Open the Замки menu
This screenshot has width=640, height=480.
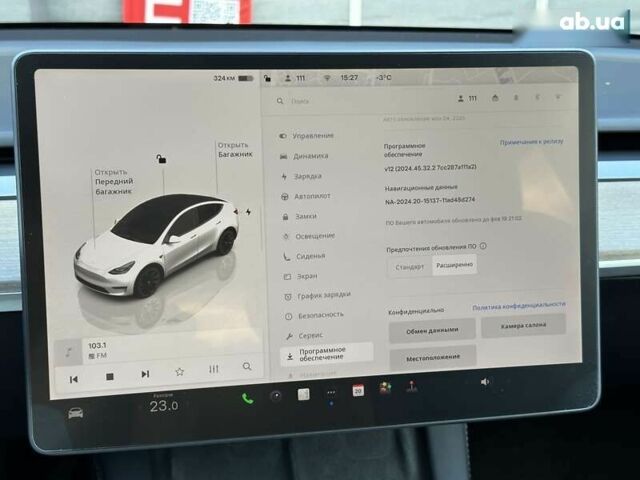pos(300,216)
